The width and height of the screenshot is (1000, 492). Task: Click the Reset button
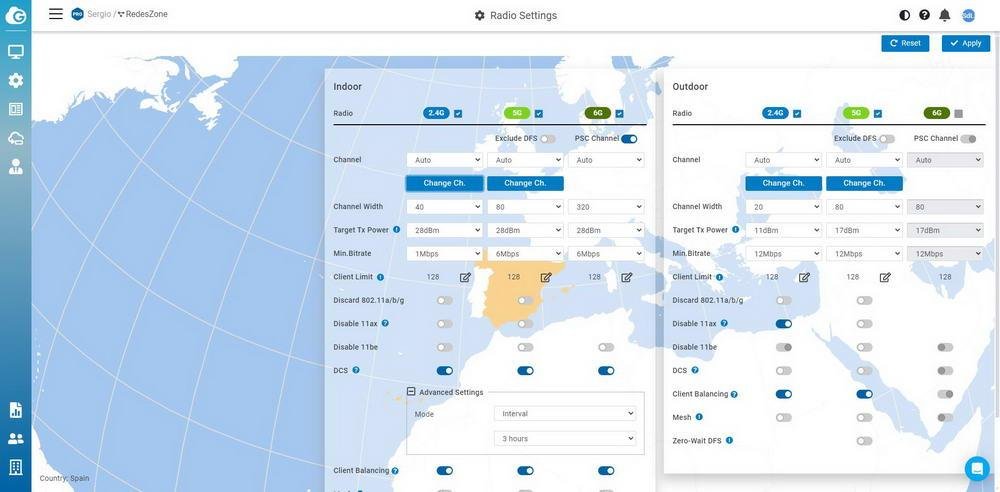(x=905, y=43)
